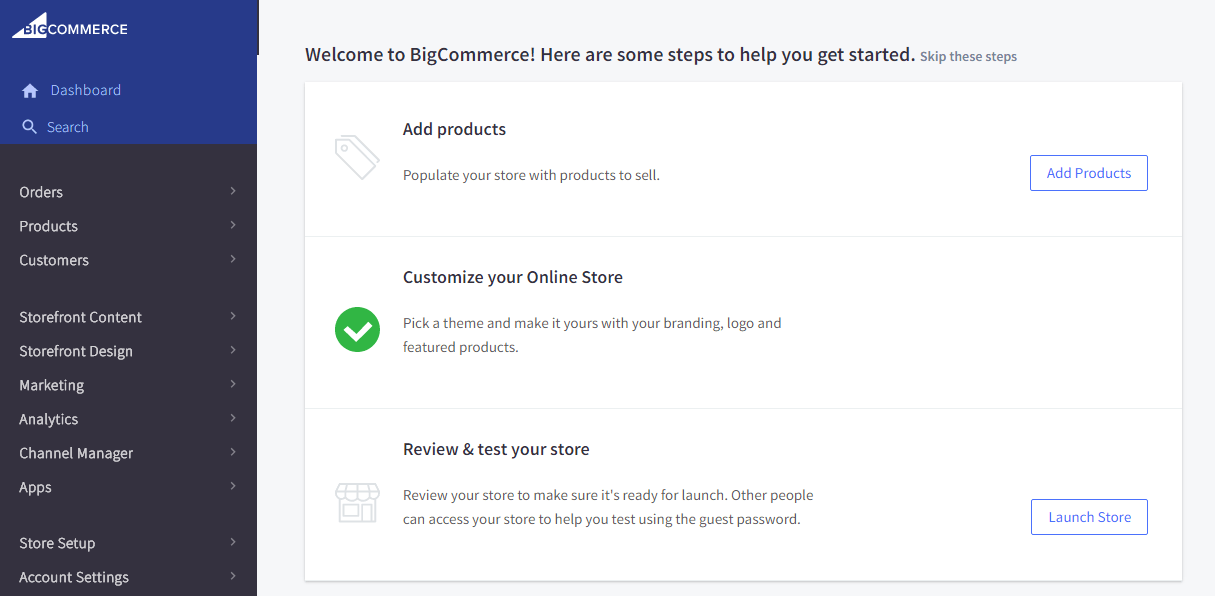Open the Dashboard via the home icon
Image resolution: width=1215 pixels, height=596 pixels.
30,90
